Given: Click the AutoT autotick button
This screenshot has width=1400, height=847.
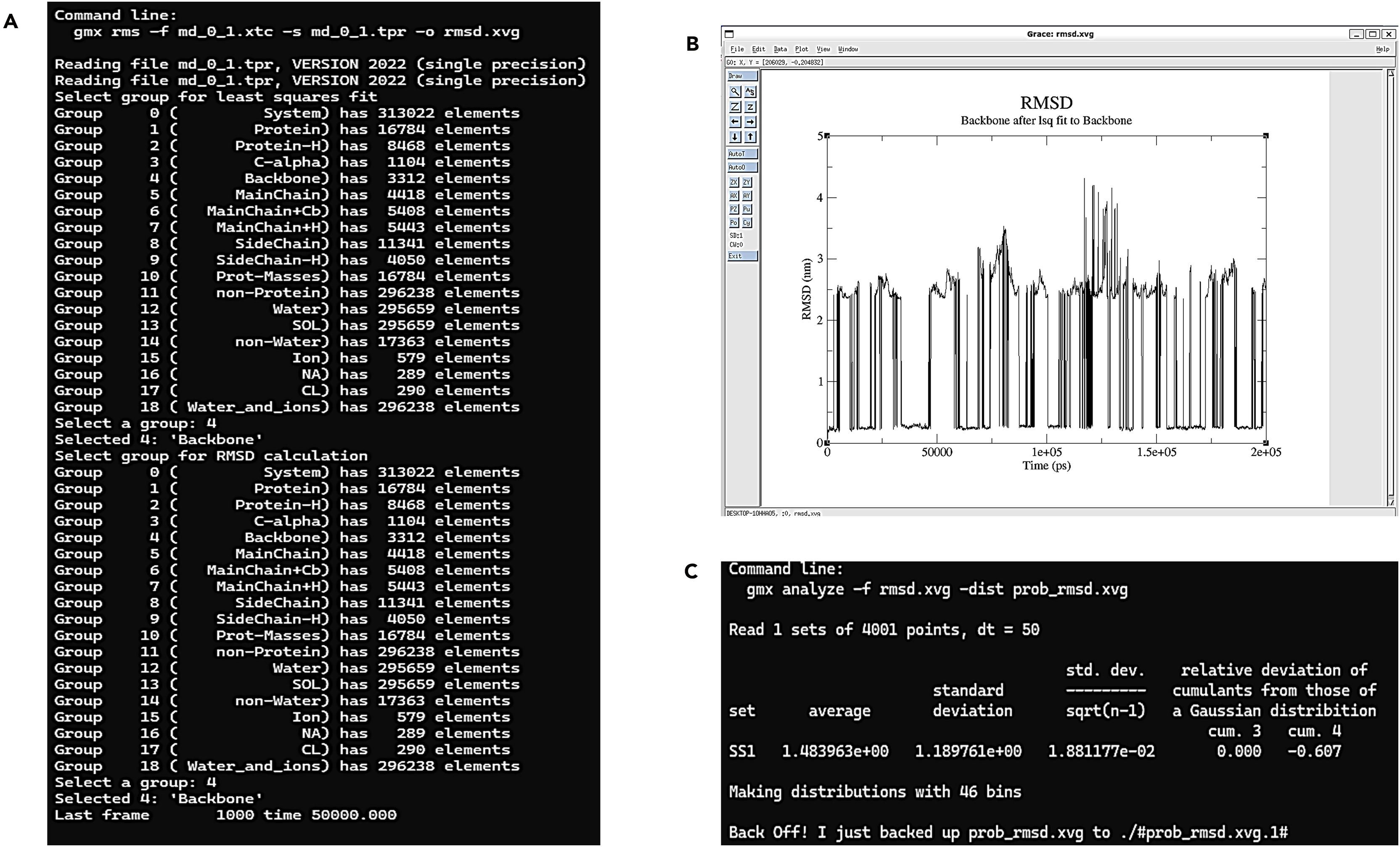Looking at the screenshot, I should coord(742,154).
